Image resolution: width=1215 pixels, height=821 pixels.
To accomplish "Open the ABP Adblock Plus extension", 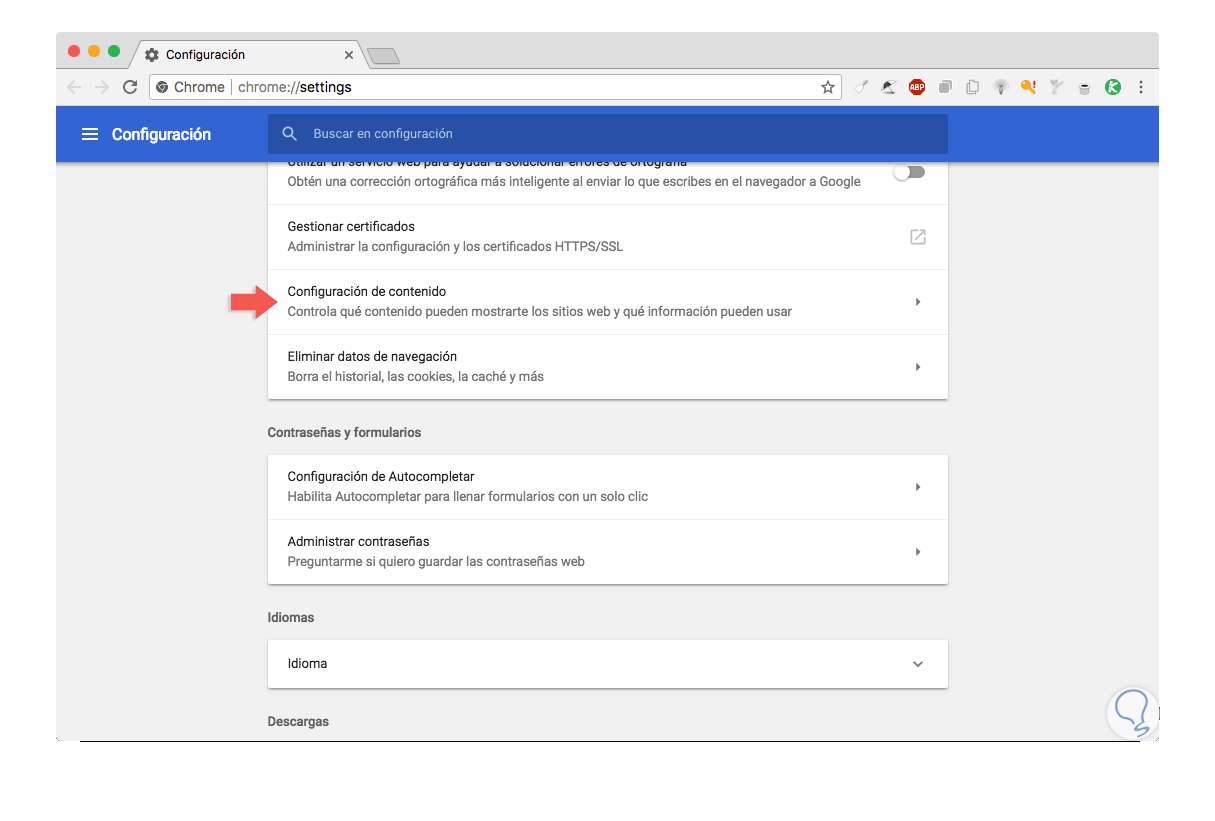I will click(x=916, y=87).
